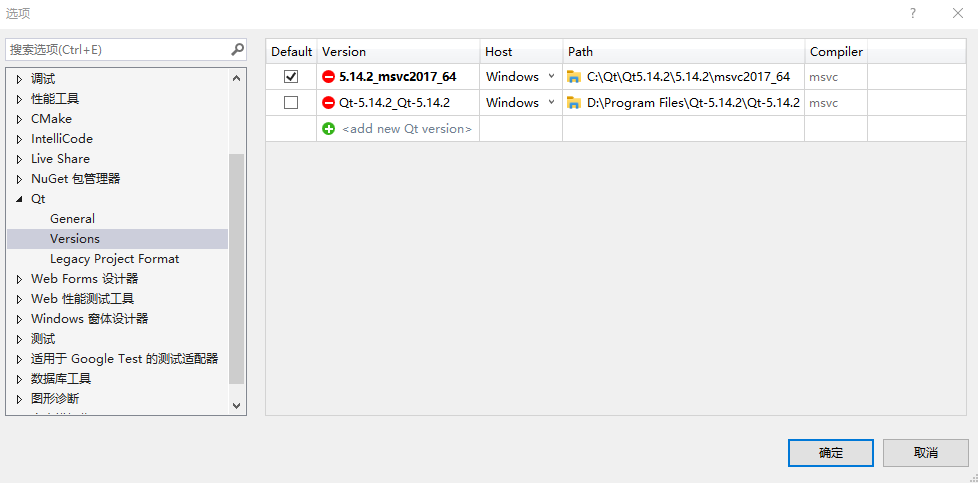The image size is (978, 483).
Task: Browse folder icon for D:\Program Files path
Action: (x=574, y=103)
